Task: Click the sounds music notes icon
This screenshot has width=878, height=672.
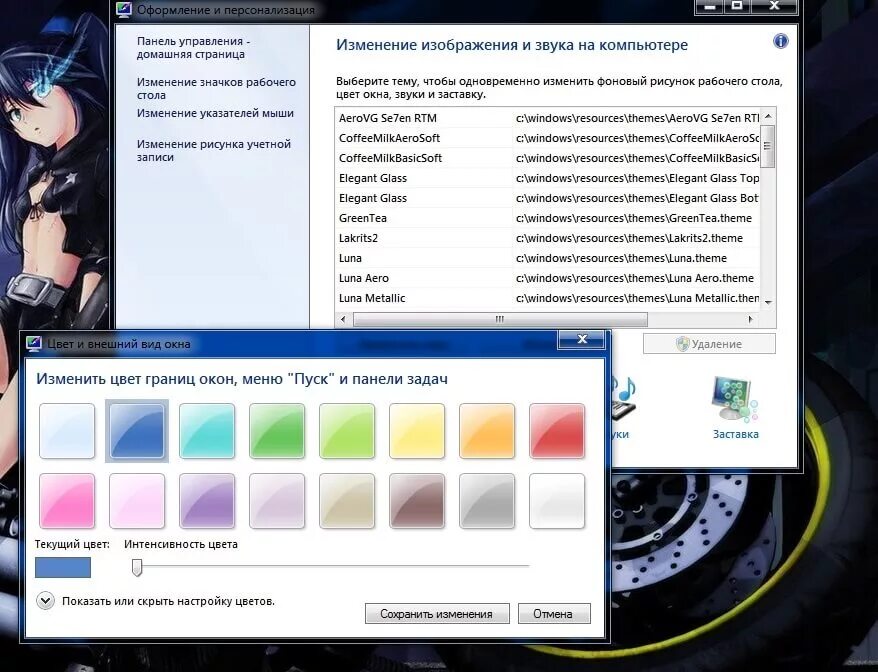Action: click(623, 398)
